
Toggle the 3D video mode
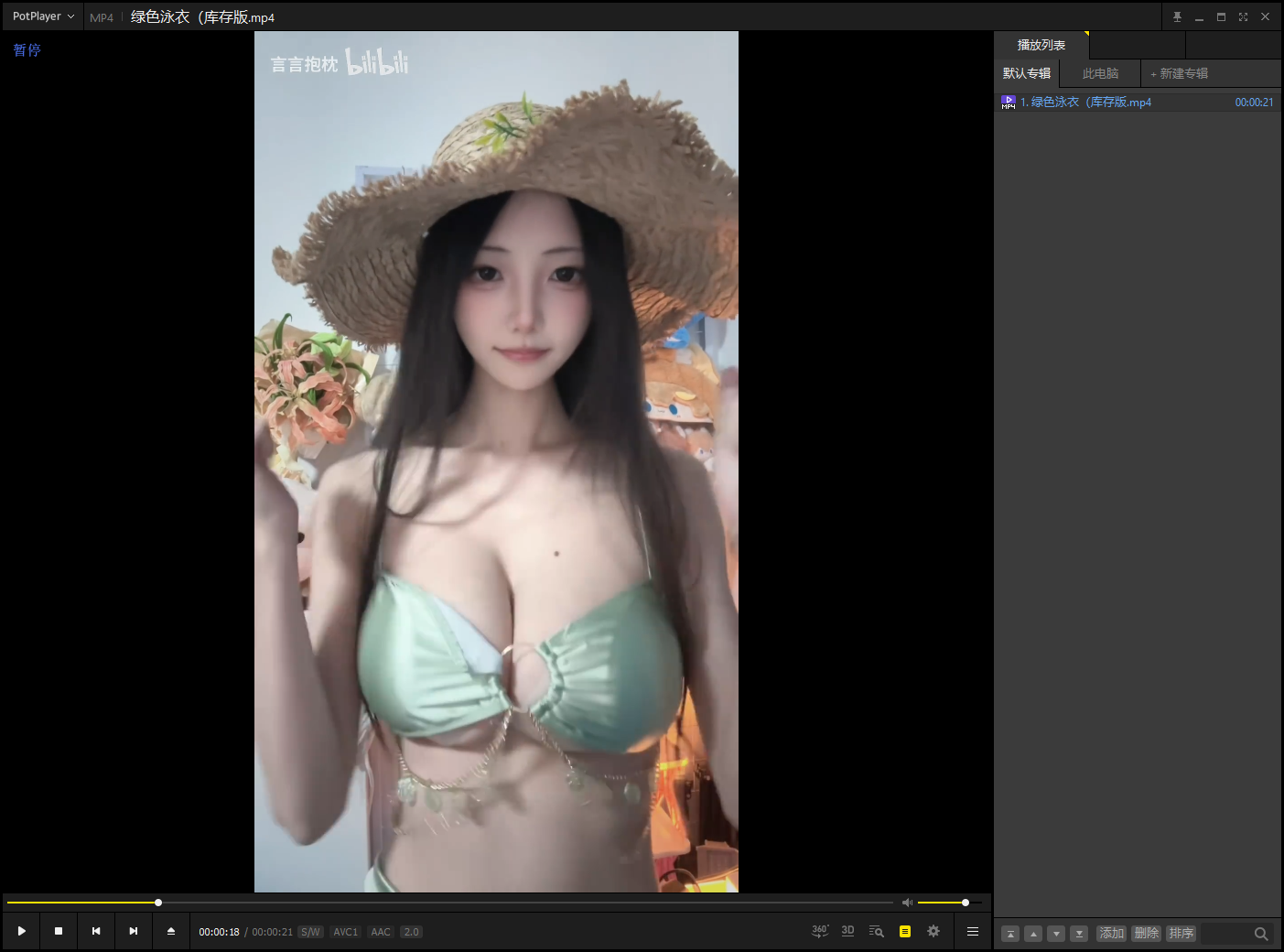[x=847, y=931]
